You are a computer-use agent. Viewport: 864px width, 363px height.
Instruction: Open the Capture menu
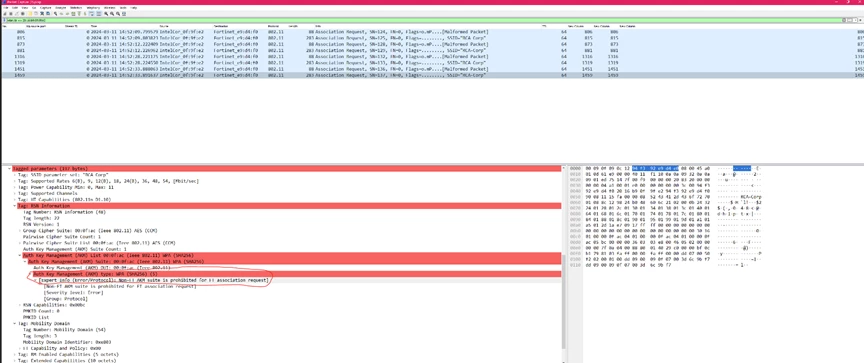click(45, 8)
